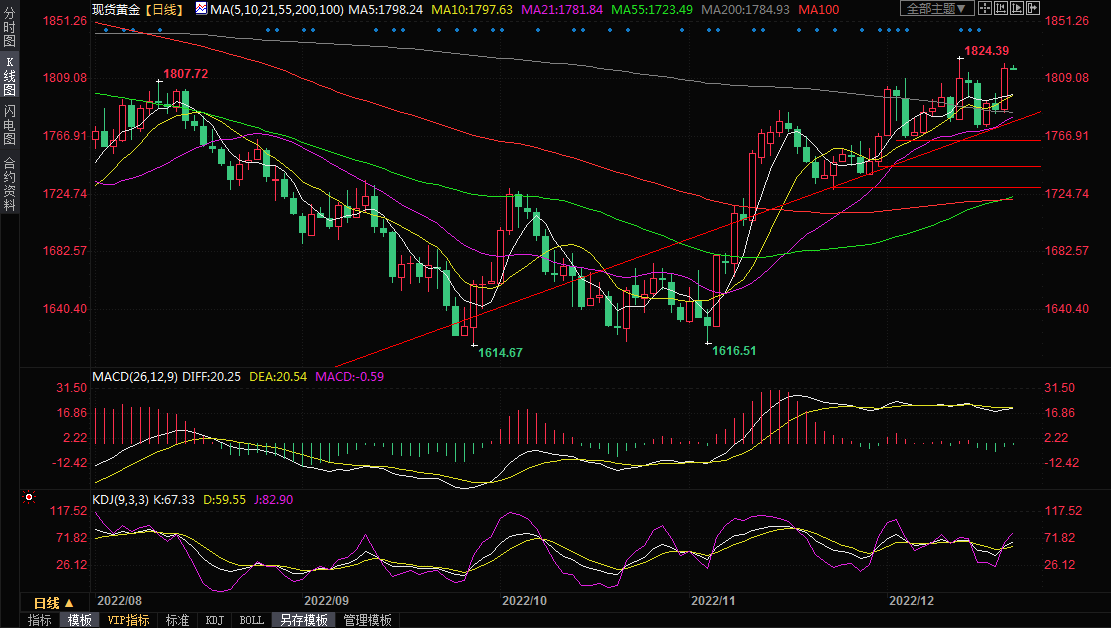
Task: Open the 全部主题 dropdown
Action: (937, 9)
